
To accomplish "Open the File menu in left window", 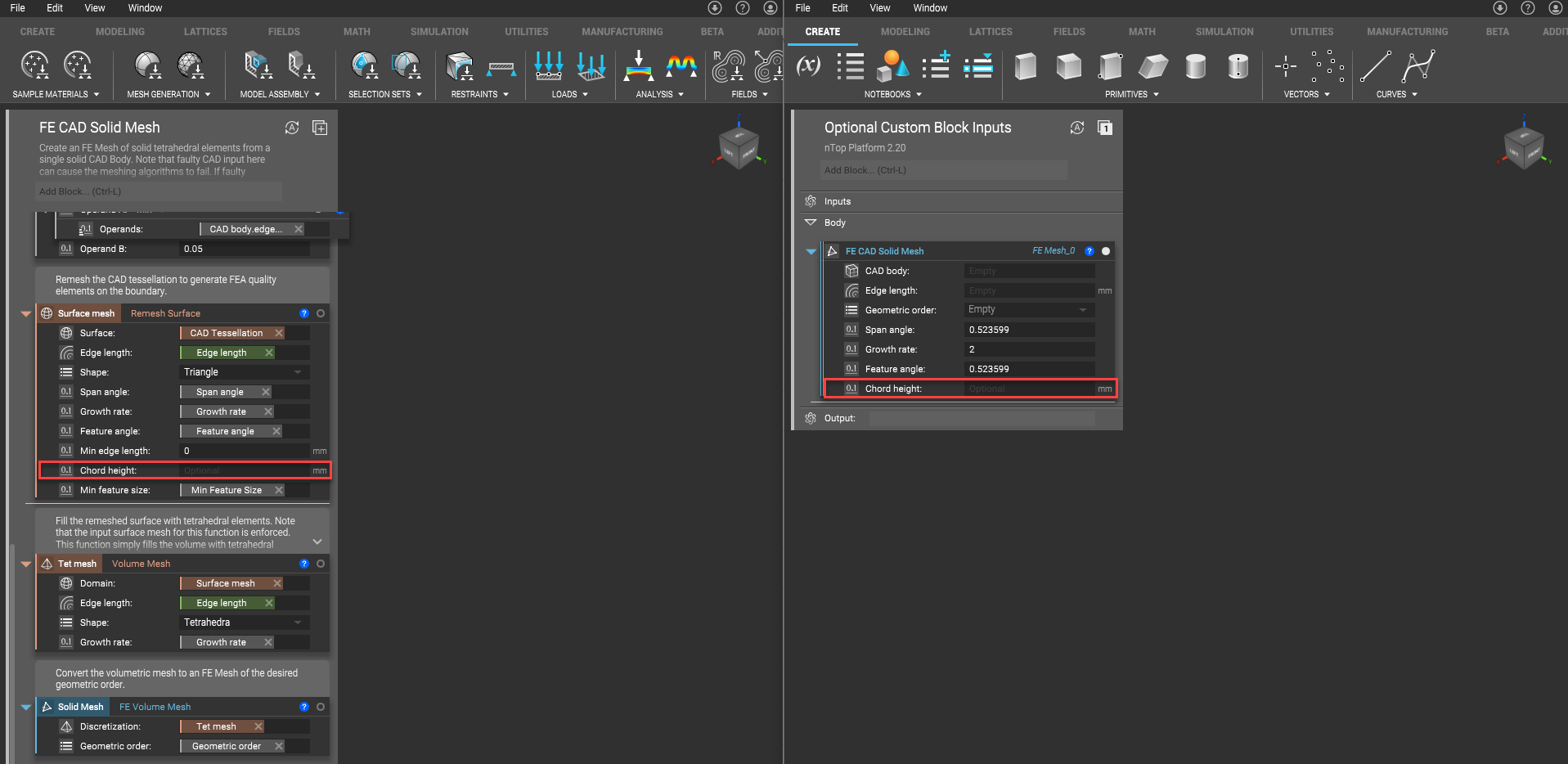I will point(17,8).
